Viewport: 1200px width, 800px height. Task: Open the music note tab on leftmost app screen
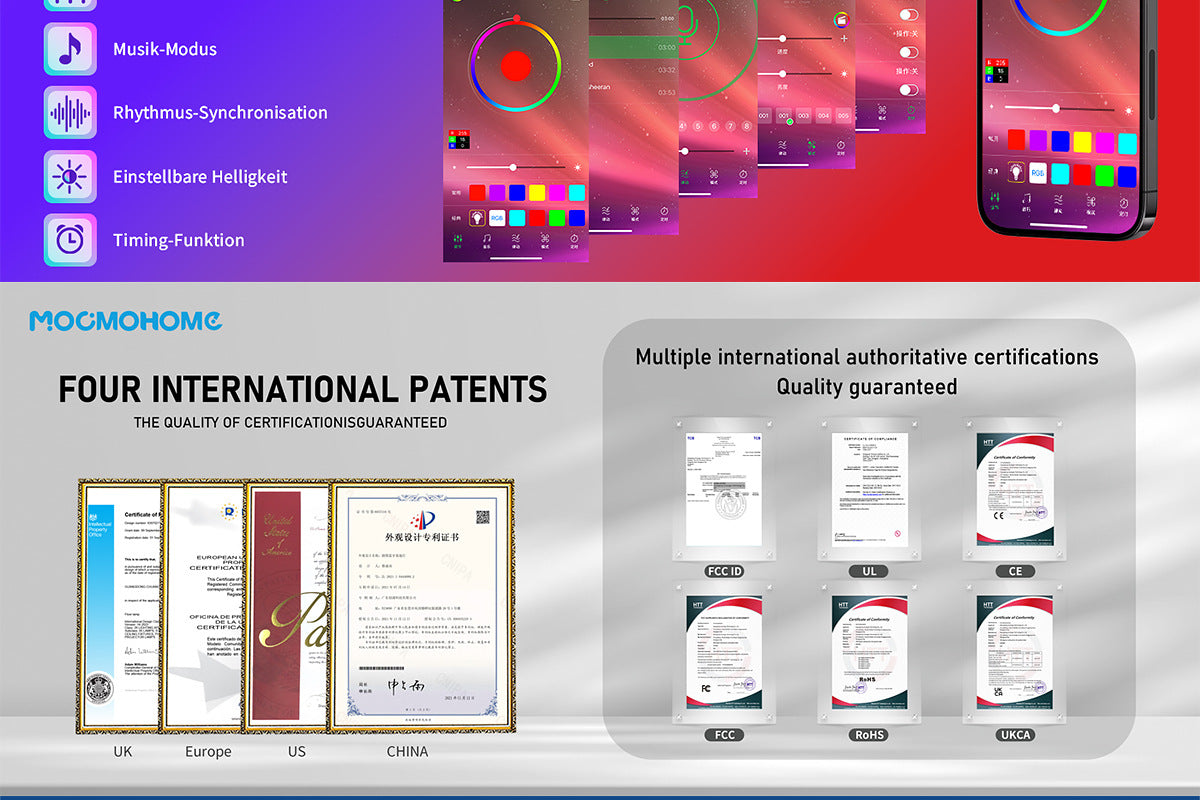(x=486, y=240)
